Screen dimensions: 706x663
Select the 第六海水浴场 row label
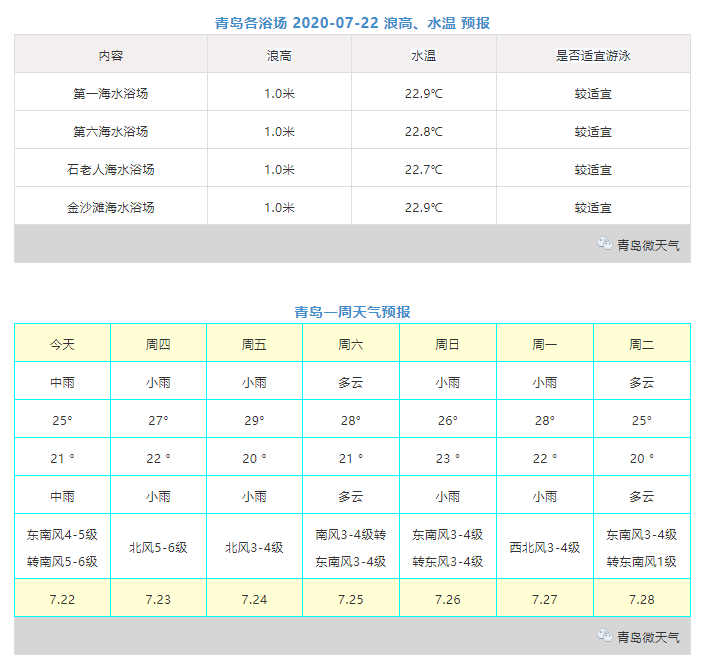(111, 132)
